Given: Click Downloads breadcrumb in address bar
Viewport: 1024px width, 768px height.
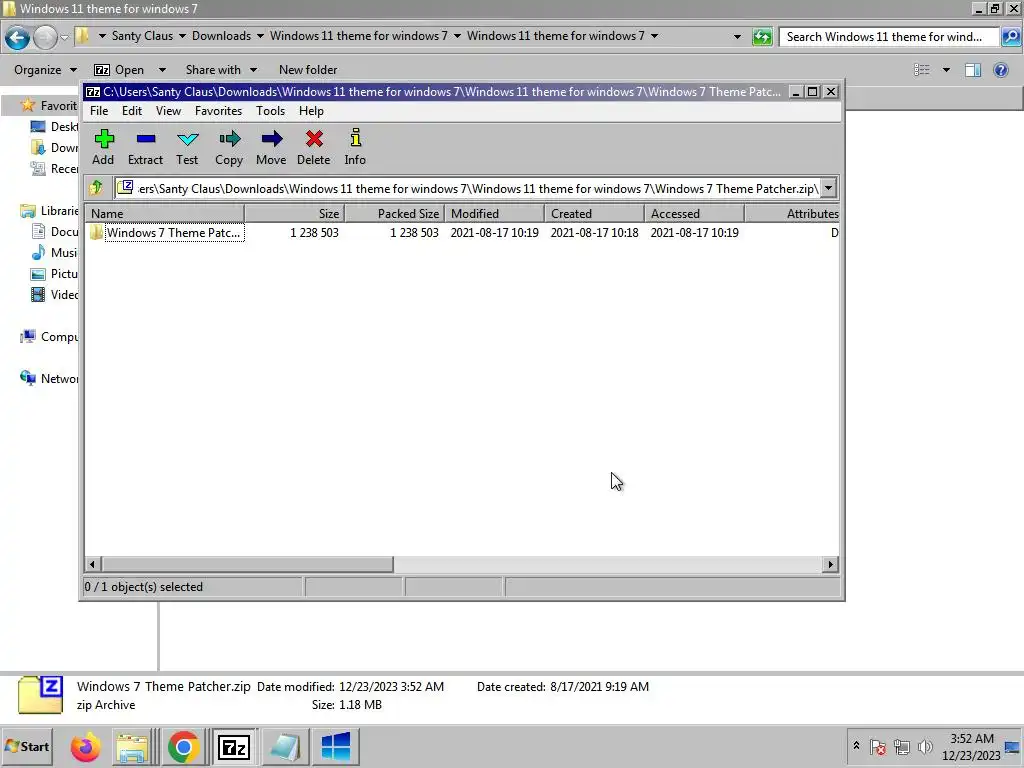Looking at the screenshot, I should coord(221,36).
